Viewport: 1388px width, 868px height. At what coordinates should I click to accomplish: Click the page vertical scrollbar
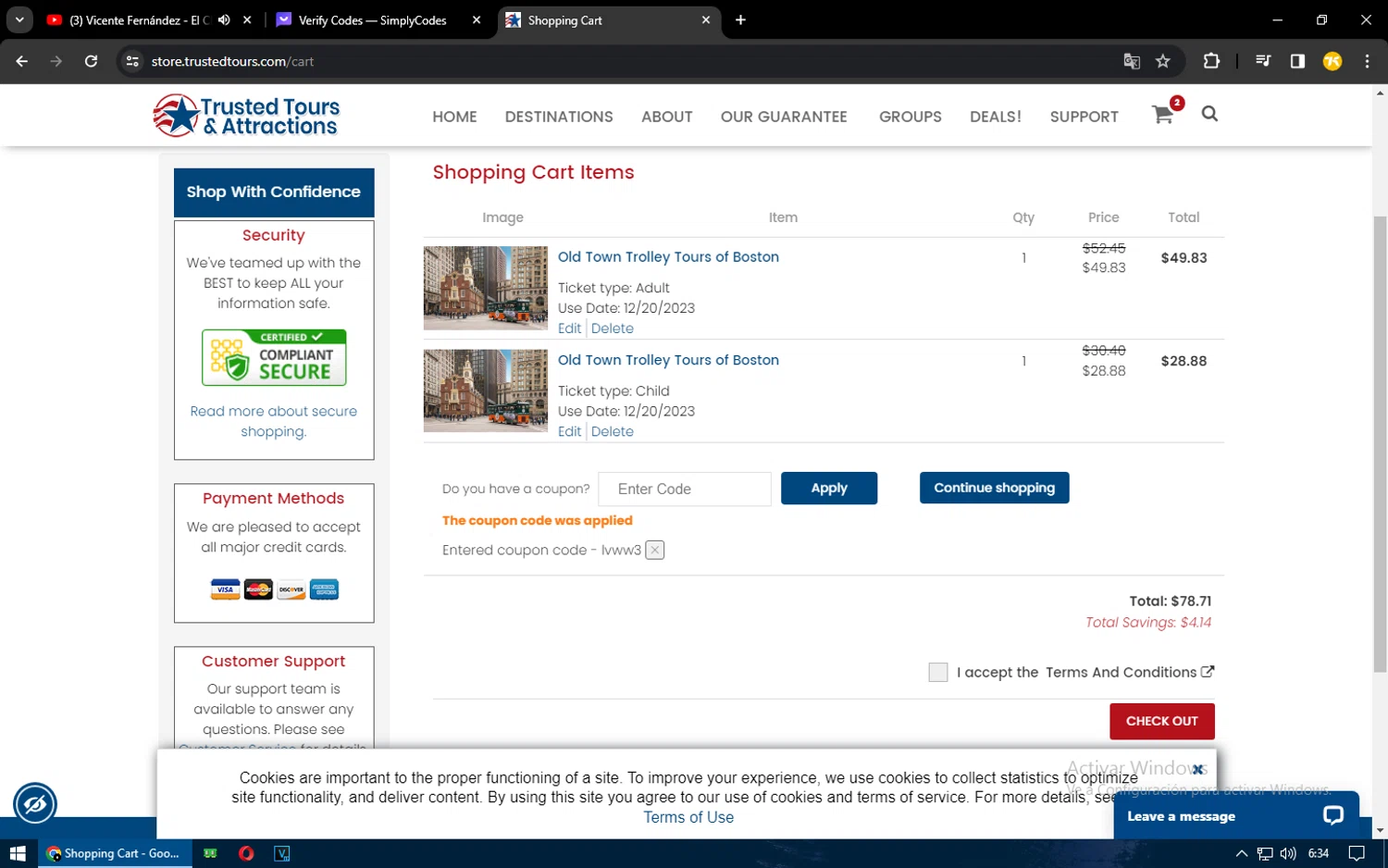[x=1380, y=444]
